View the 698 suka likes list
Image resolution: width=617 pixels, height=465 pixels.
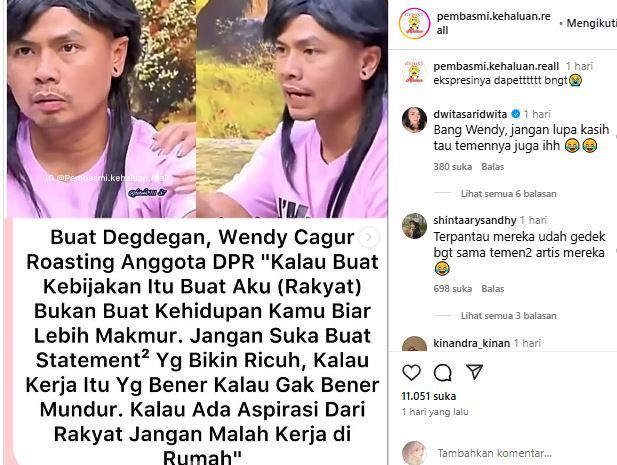(453, 289)
